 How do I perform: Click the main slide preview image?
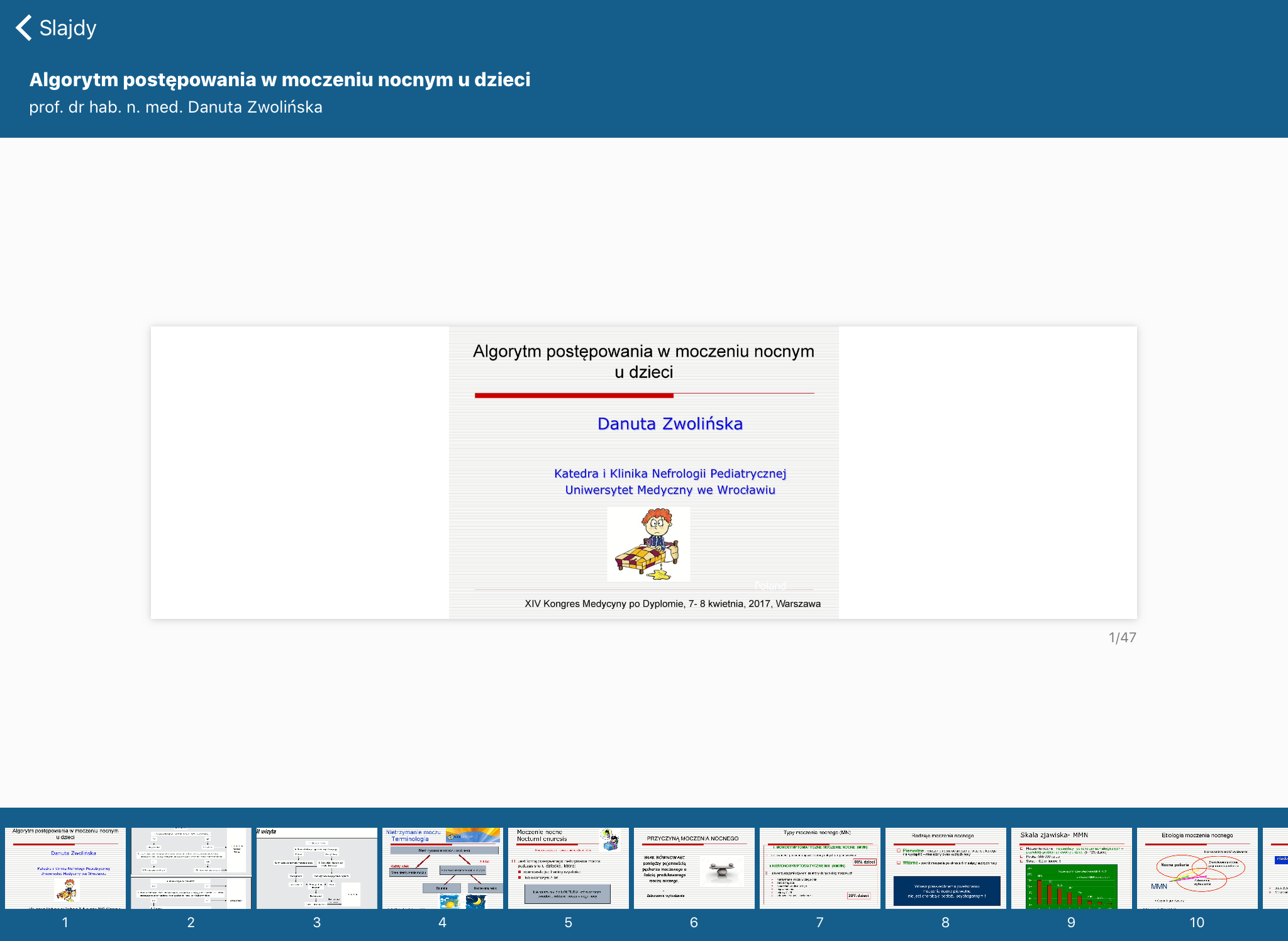click(643, 472)
